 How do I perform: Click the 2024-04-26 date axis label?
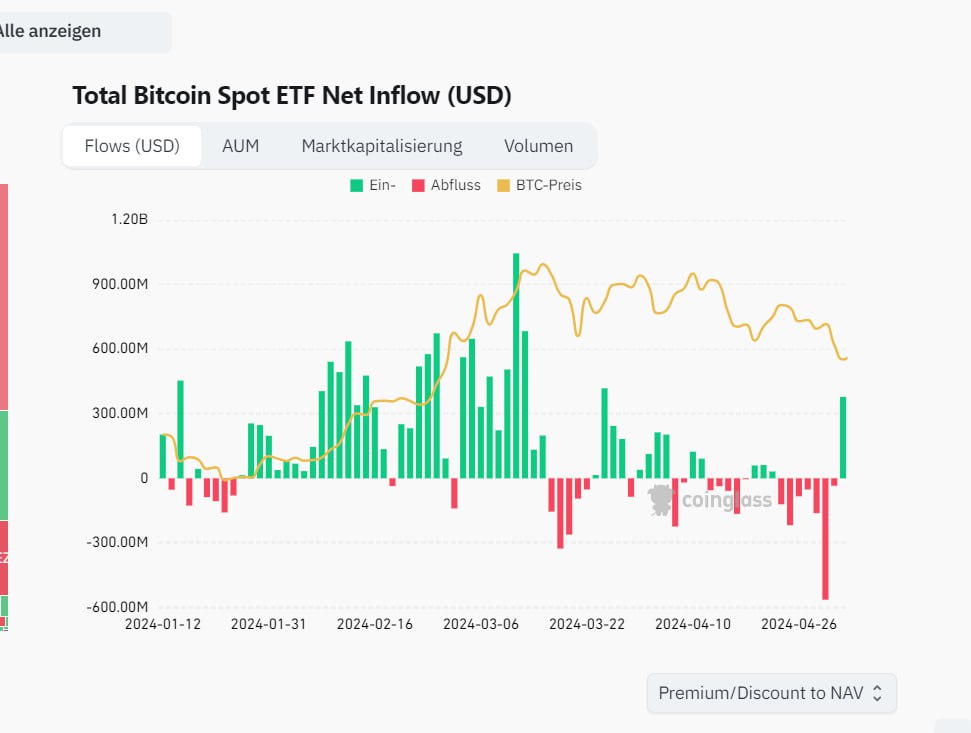[799, 624]
